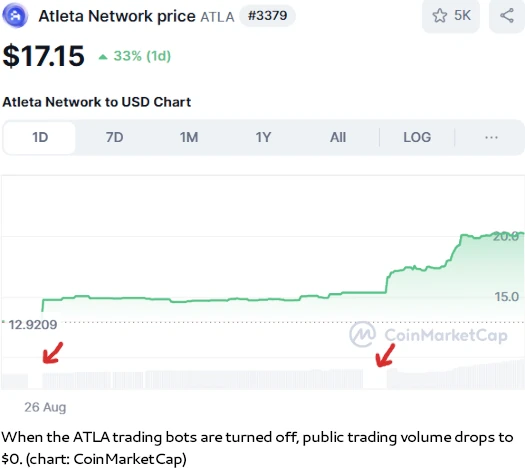Image resolution: width=525 pixels, height=469 pixels.
Task: Click the price line plateau near 20.0
Action: [x=492, y=235]
